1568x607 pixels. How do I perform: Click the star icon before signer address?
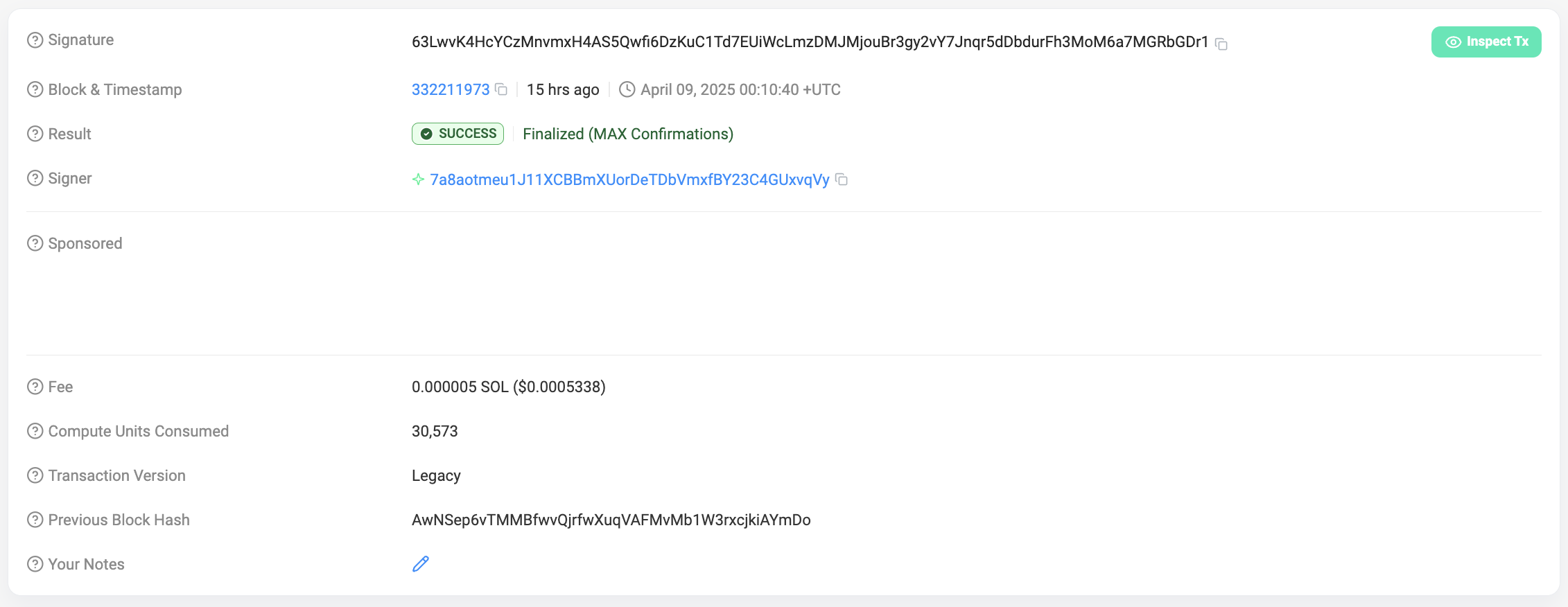click(x=418, y=179)
